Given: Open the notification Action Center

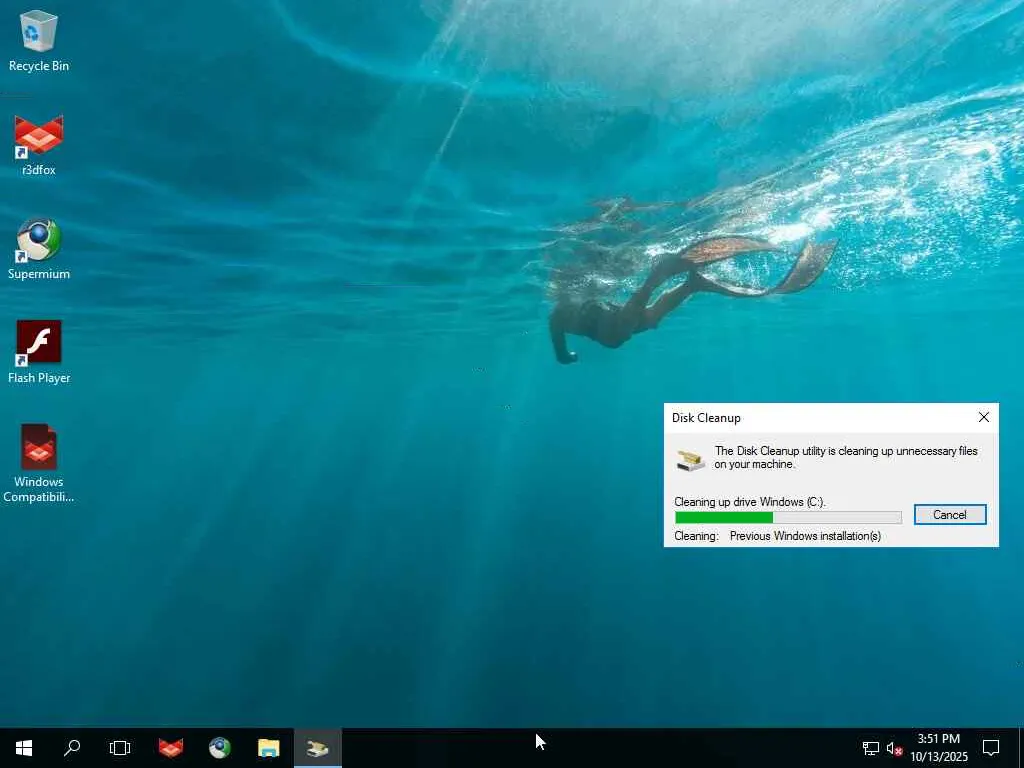Looking at the screenshot, I should pyautogui.click(x=991, y=748).
